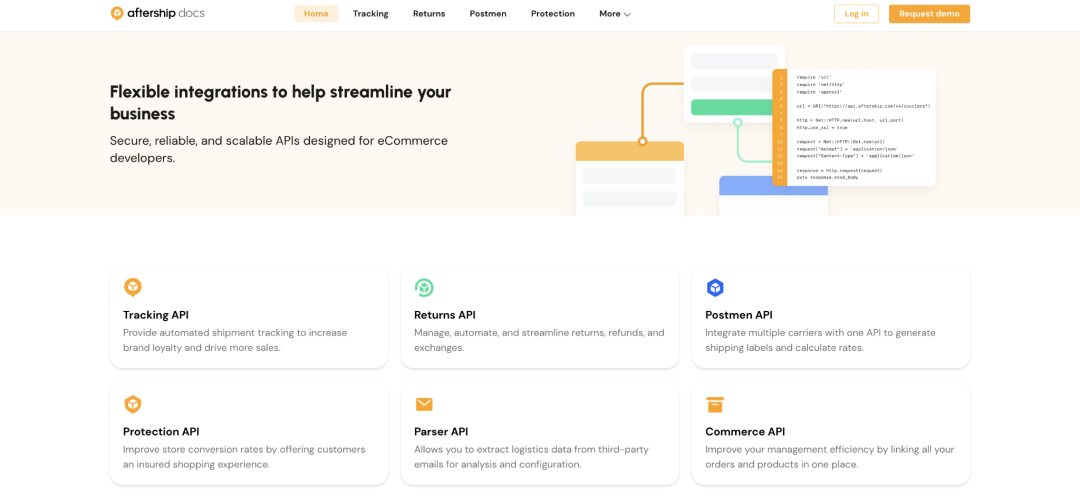
Task: Open the Postmen nav item
Action: click(488, 14)
